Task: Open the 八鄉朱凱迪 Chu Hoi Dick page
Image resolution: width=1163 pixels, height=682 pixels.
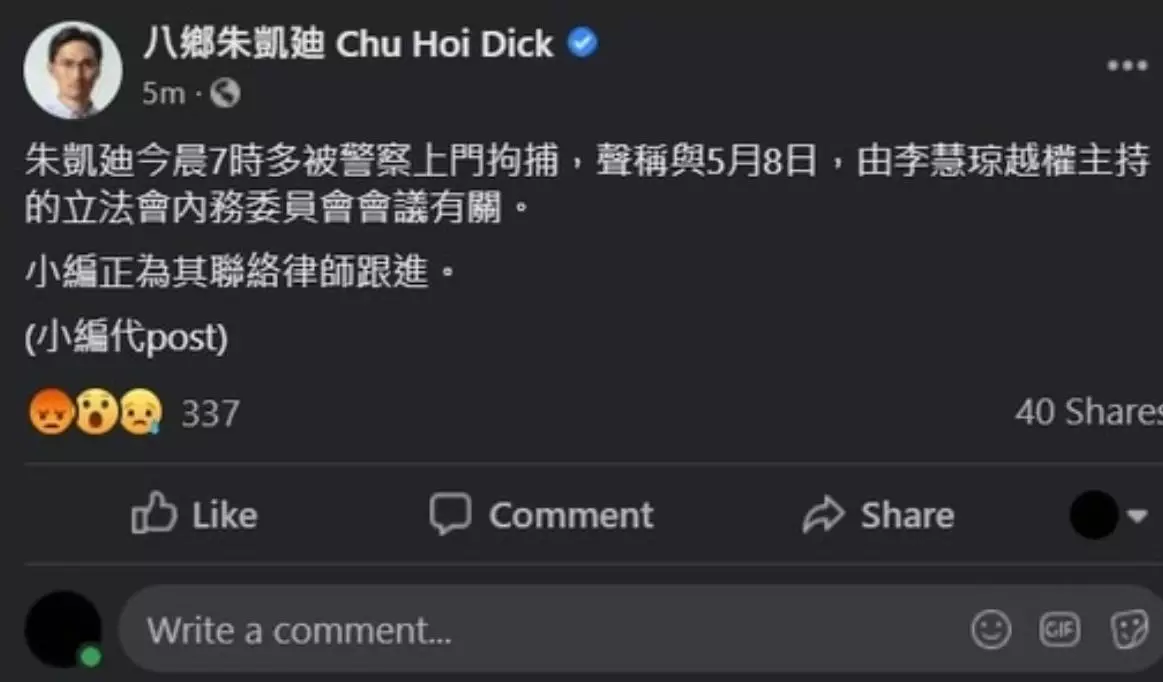Action: coord(348,44)
